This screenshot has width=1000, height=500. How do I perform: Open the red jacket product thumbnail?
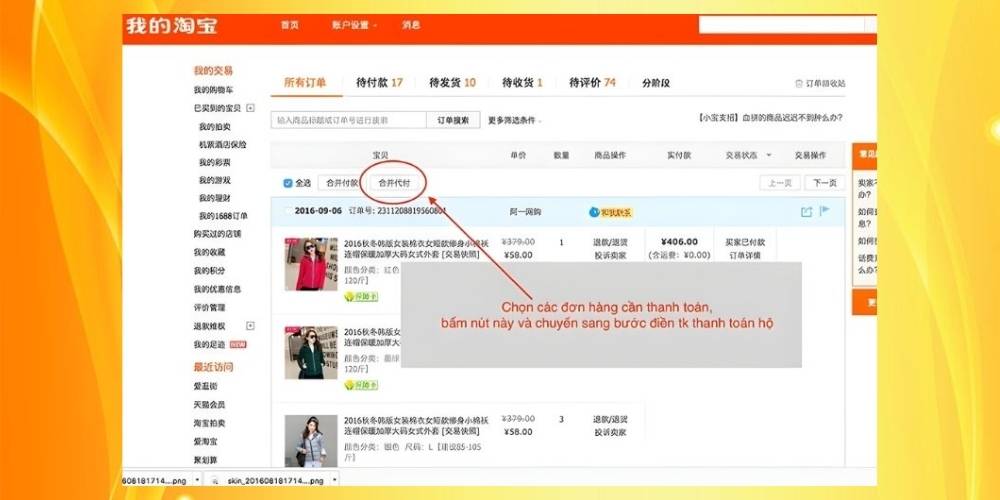click(310, 264)
